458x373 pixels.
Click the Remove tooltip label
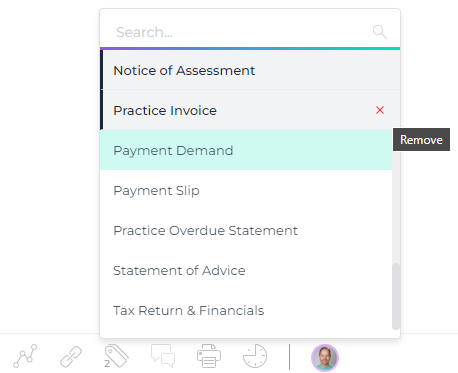tap(421, 139)
